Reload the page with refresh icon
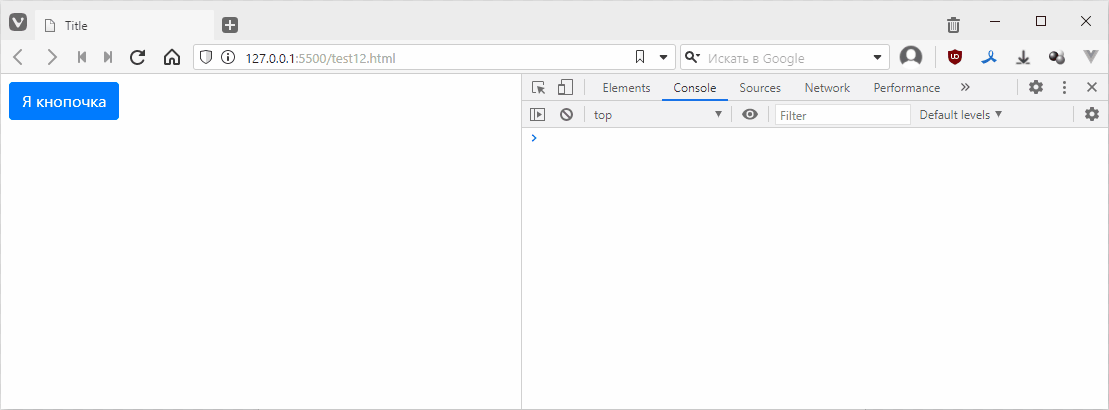 (138, 58)
